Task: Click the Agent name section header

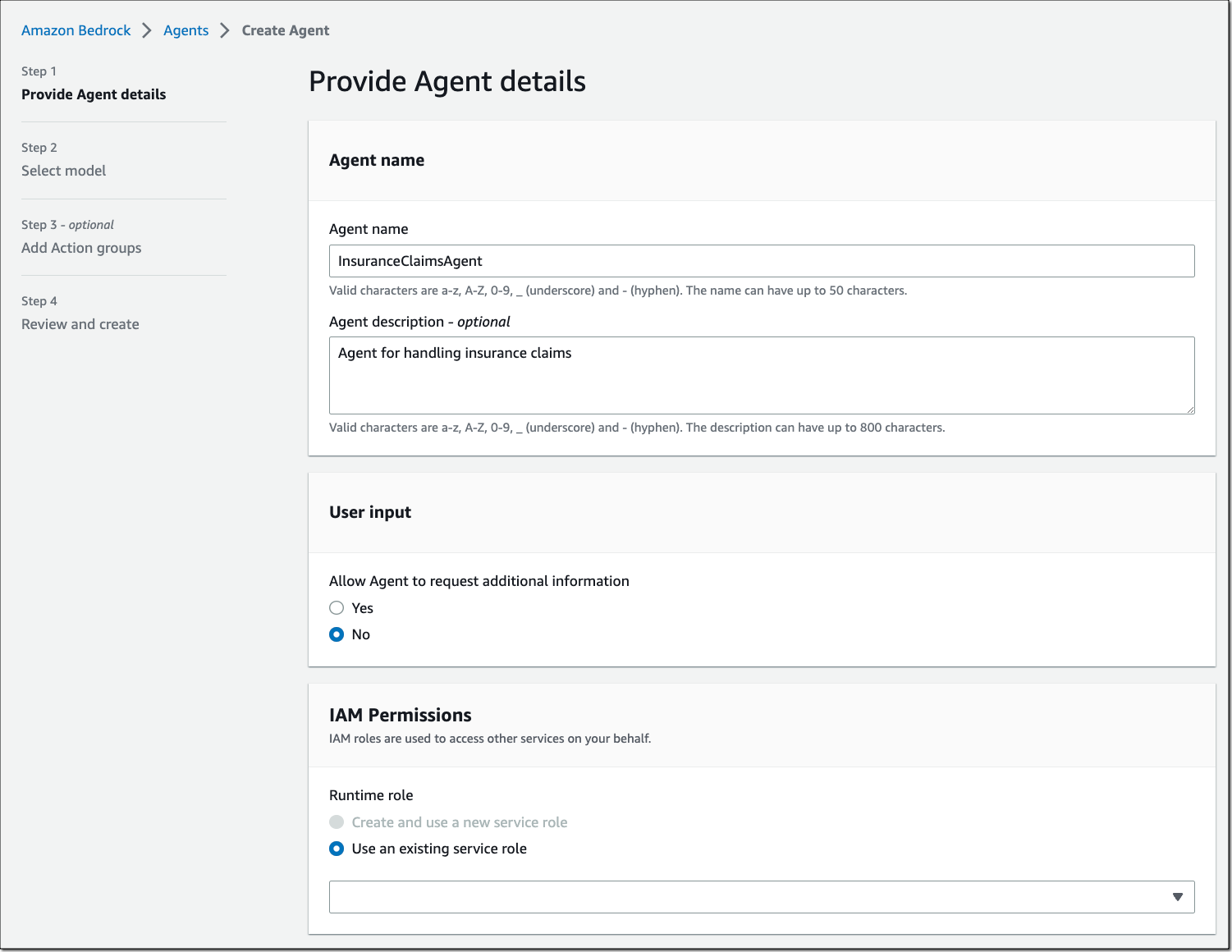Action: coord(377,160)
